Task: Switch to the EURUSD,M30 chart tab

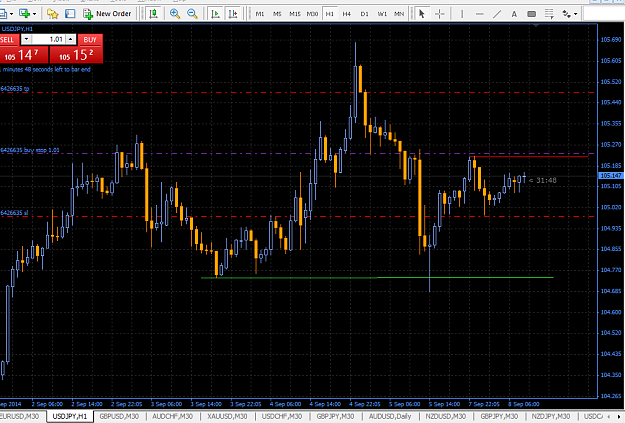Action: 21,416
